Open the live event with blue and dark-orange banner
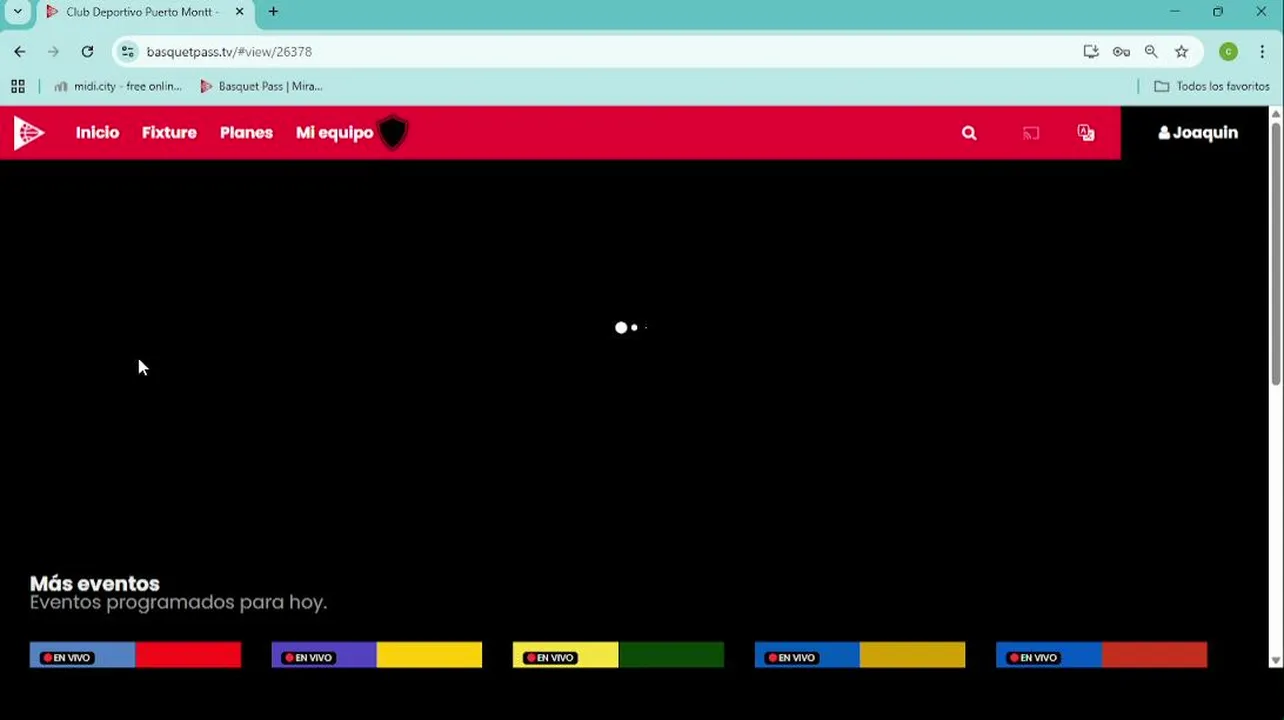Image resolution: width=1284 pixels, height=720 pixels. coord(1102,655)
